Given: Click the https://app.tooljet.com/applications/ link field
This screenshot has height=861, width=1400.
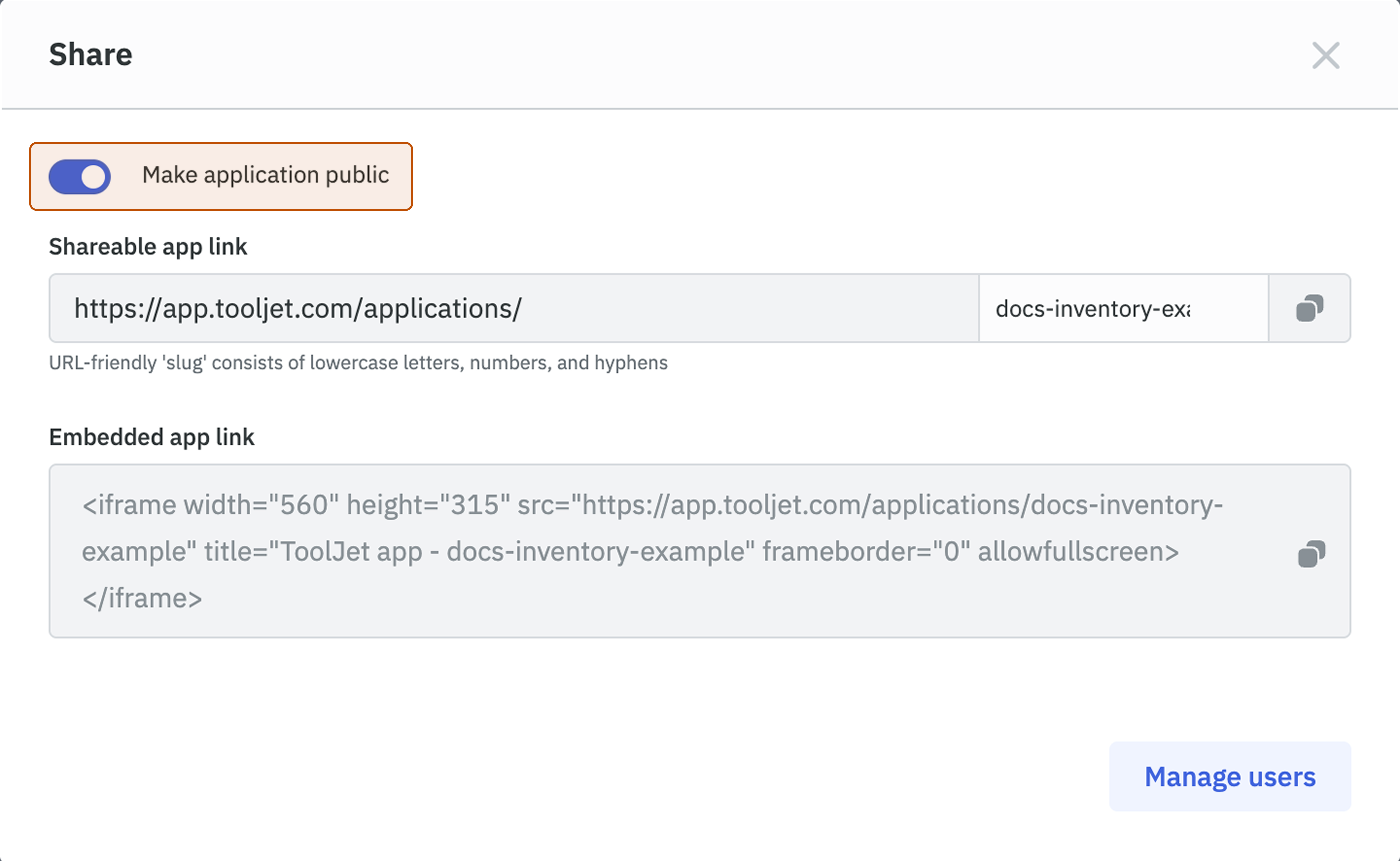Looking at the screenshot, I should (x=513, y=308).
